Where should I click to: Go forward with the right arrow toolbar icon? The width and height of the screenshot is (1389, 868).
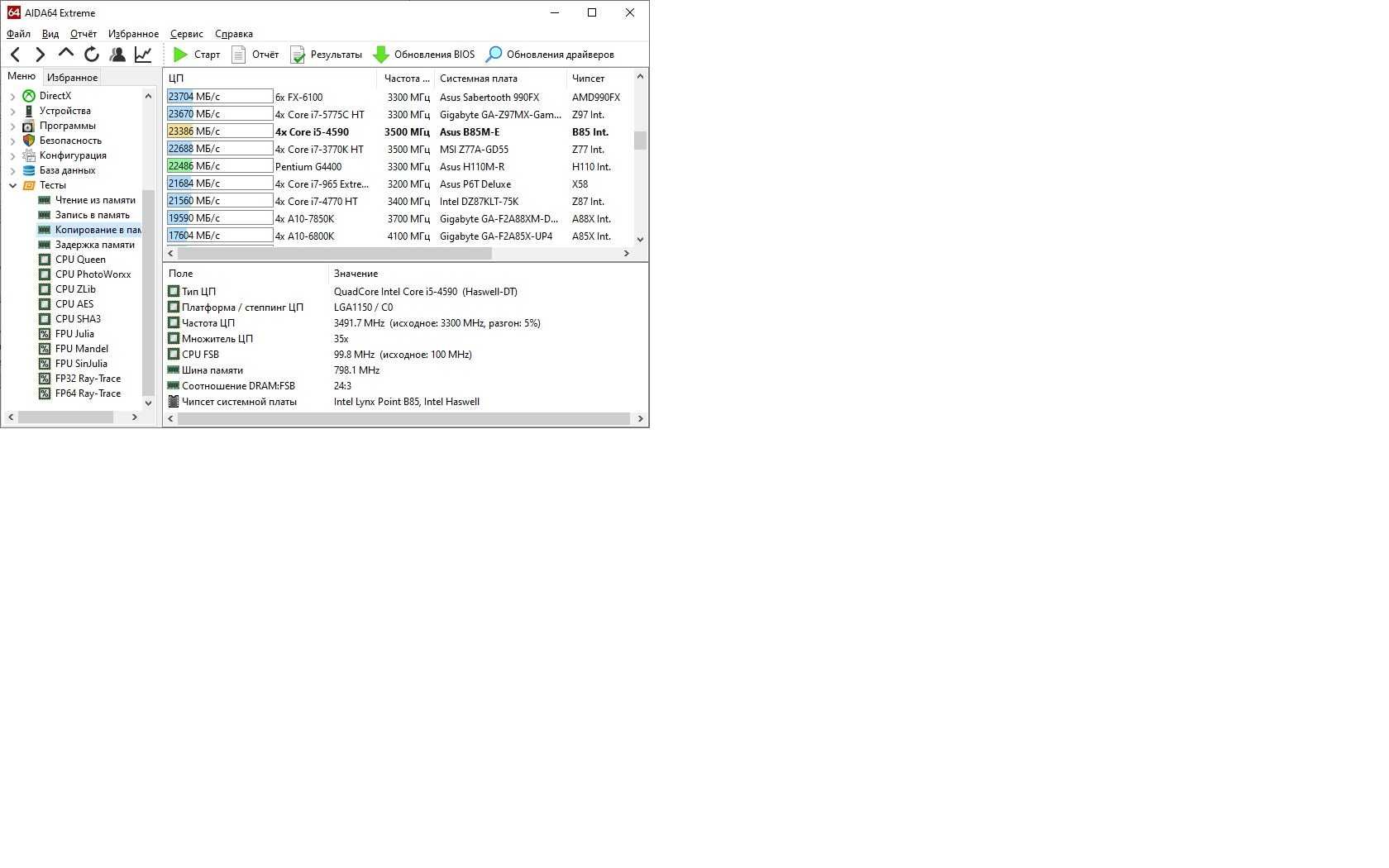[x=41, y=55]
